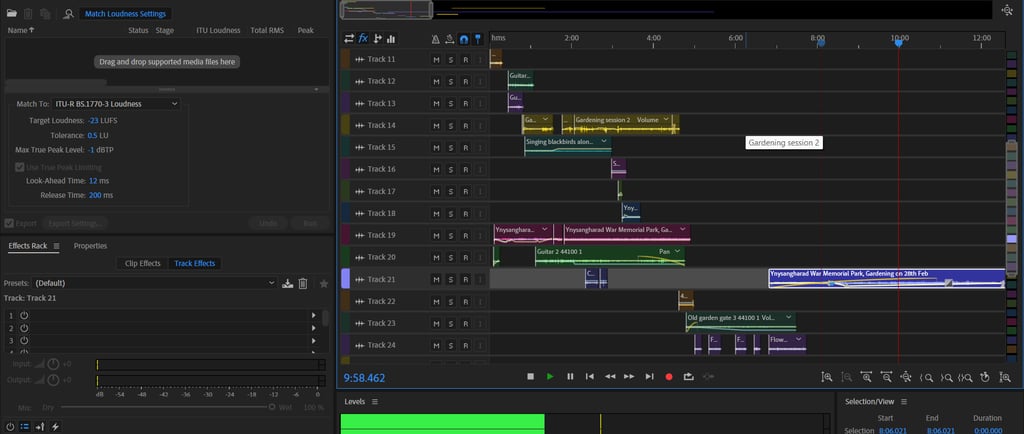Screen dimensions: 1024x434
Task: Click the Match Loudness Settings button
Action: pyautogui.click(x=125, y=14)
